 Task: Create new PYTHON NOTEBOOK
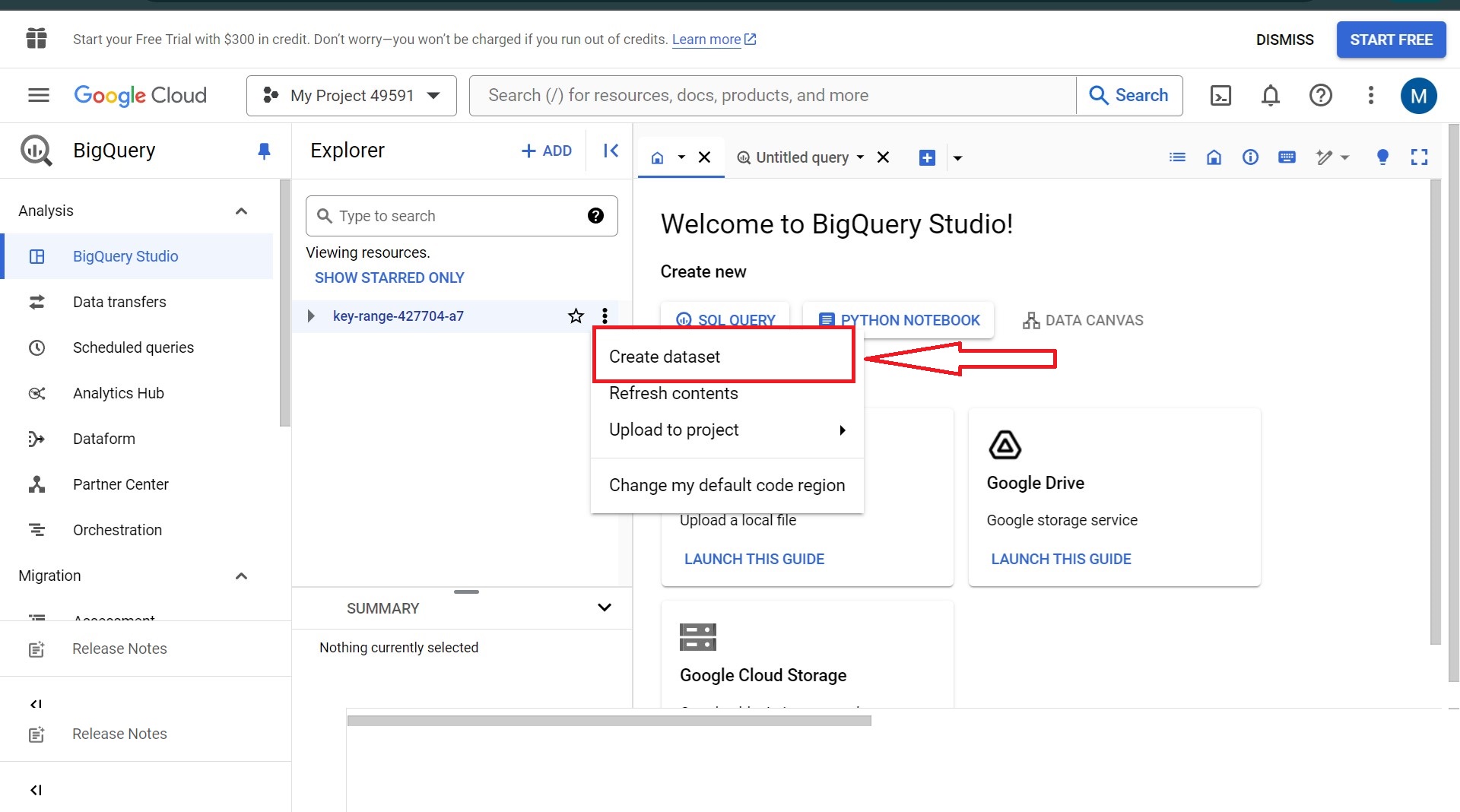point(899,319)
